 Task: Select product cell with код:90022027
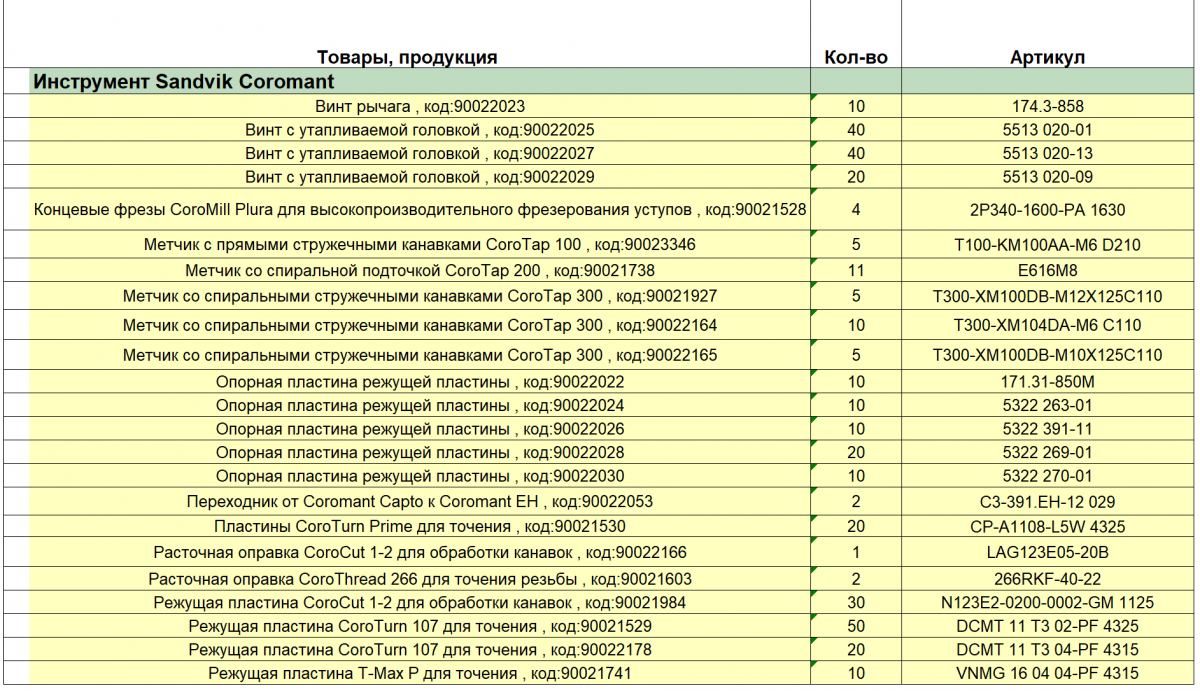(x=419, y=154)
